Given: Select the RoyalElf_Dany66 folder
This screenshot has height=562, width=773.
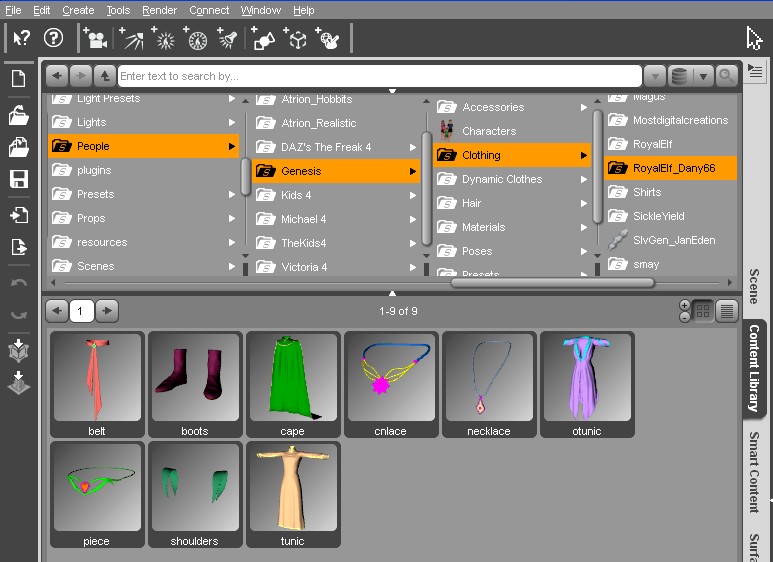Looking at the screenshot, I should (670, 168).
